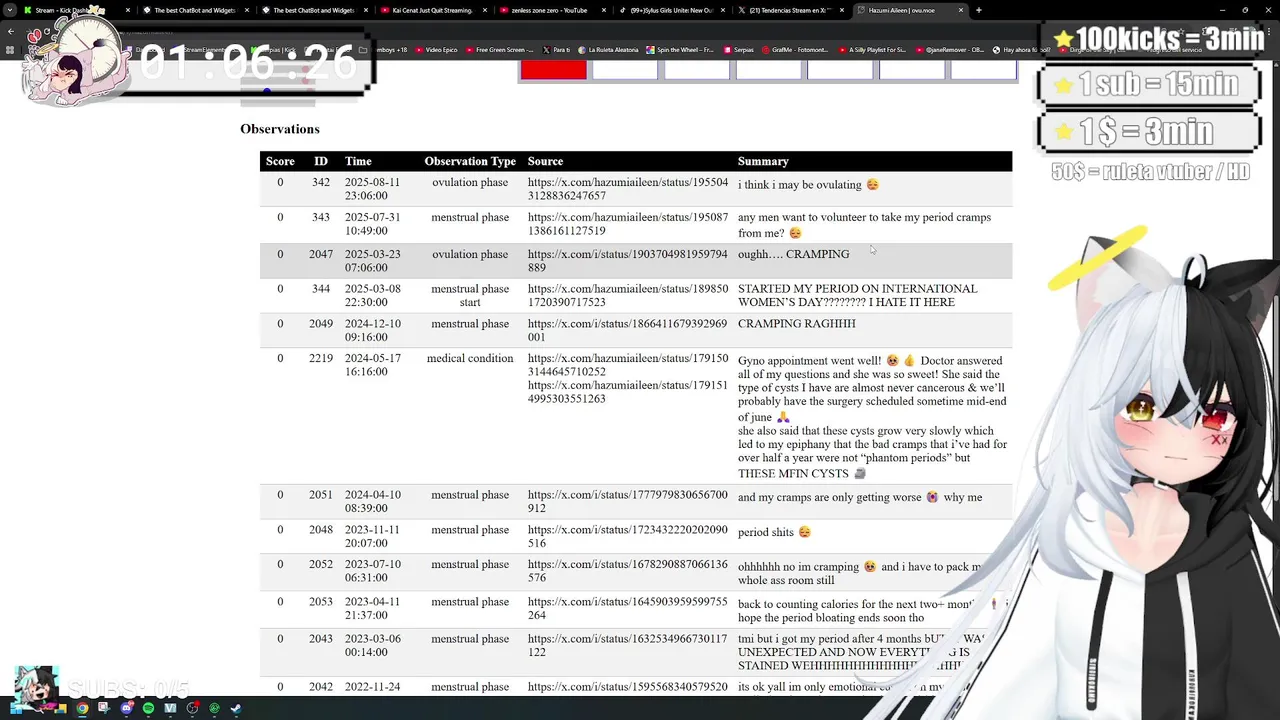Open the GrafMe Fotomont bookmark
Screen dimensions: 1280x720
coord(795,49)
